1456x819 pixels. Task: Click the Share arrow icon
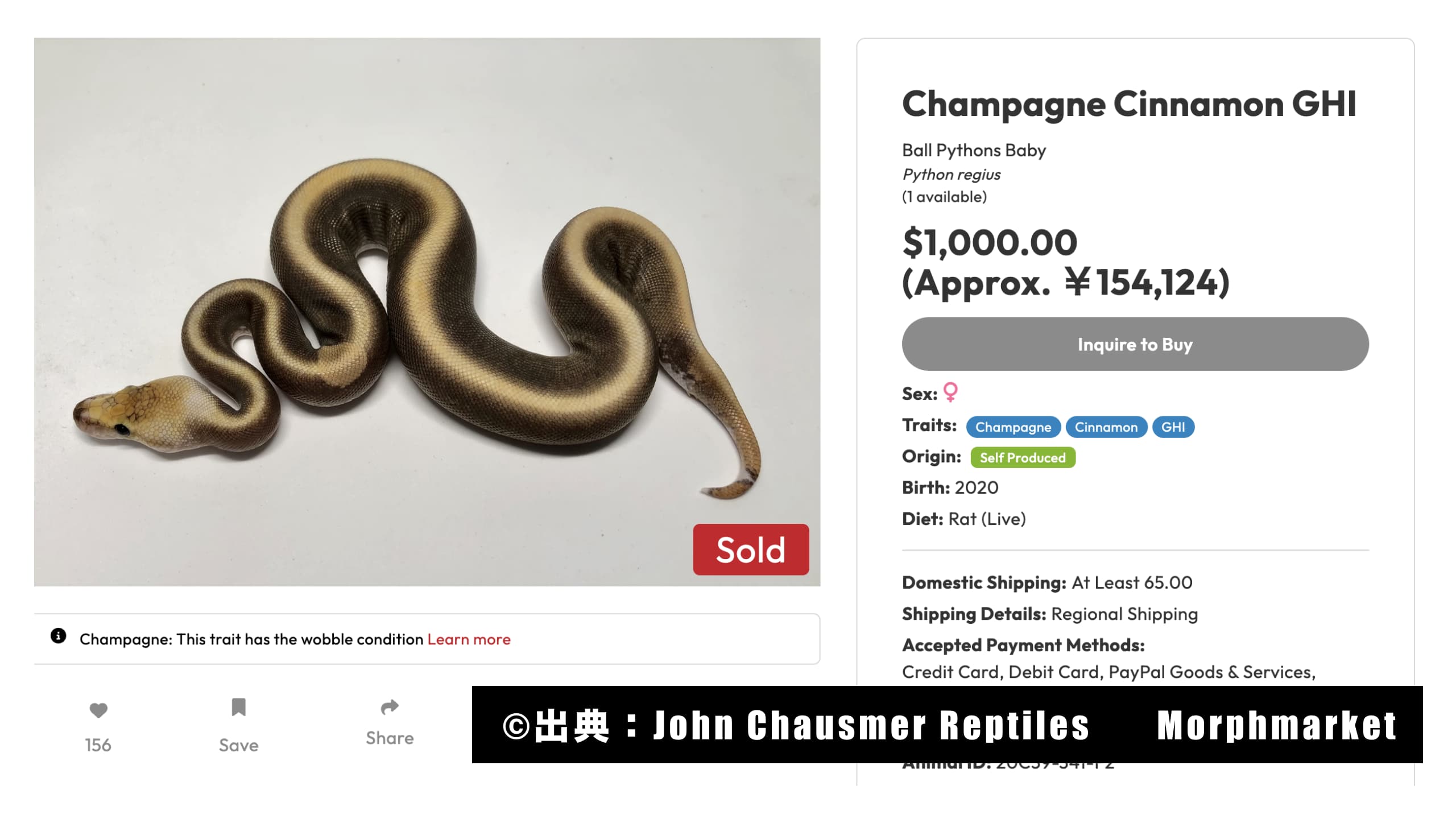tap(390, 706)
